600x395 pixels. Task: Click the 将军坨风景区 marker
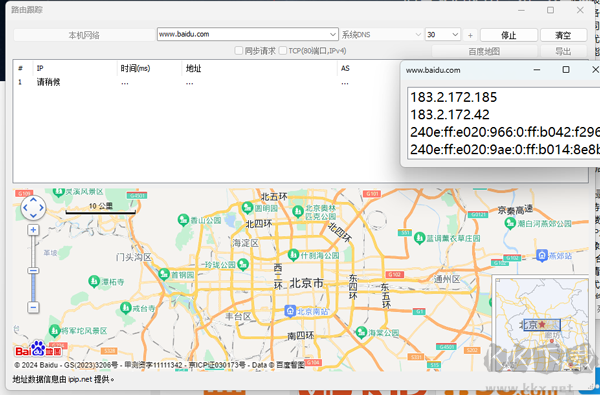(x=54, y=330)
